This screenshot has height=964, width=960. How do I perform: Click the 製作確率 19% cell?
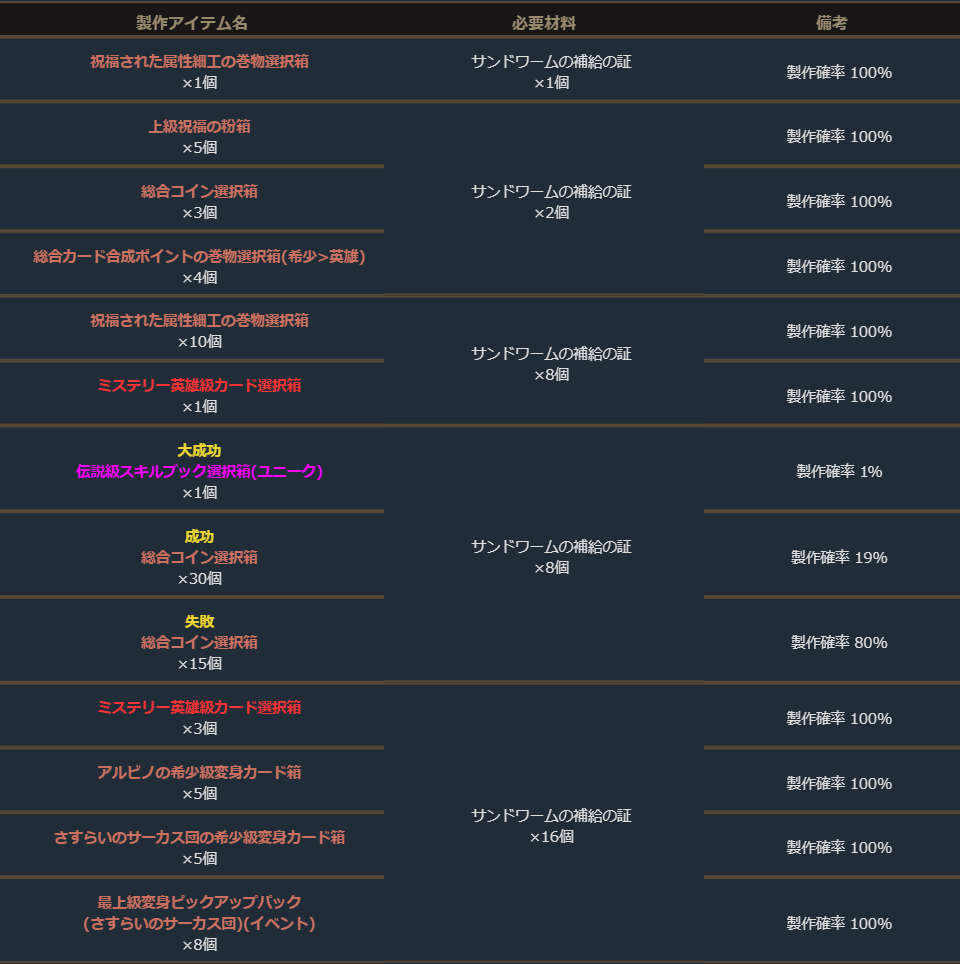(x=839, y=557)
